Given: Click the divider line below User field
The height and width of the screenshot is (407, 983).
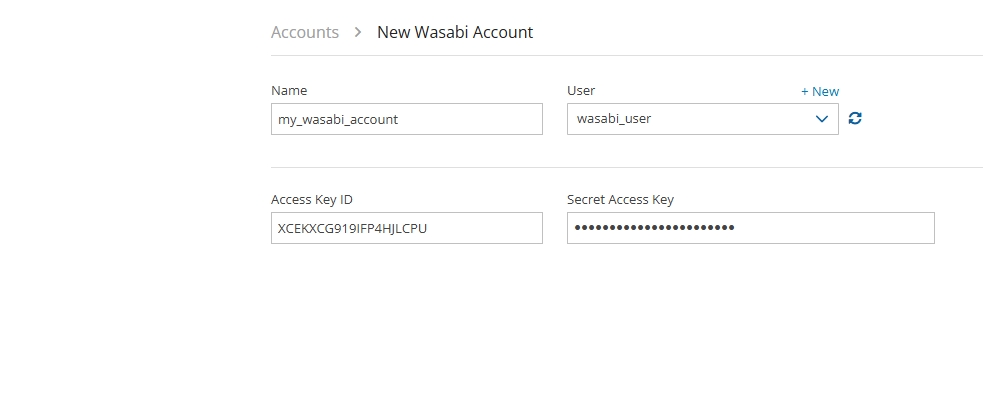Looking at the screenshot, I should 626,167.
